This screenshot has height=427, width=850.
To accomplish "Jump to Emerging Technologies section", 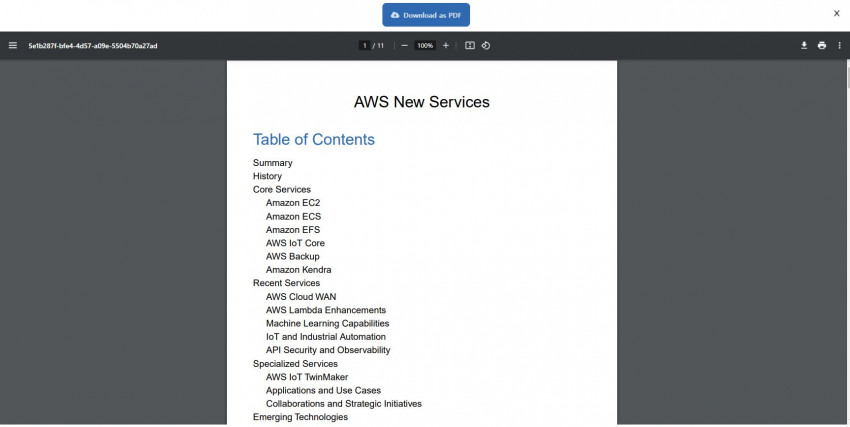I will 300,417.
